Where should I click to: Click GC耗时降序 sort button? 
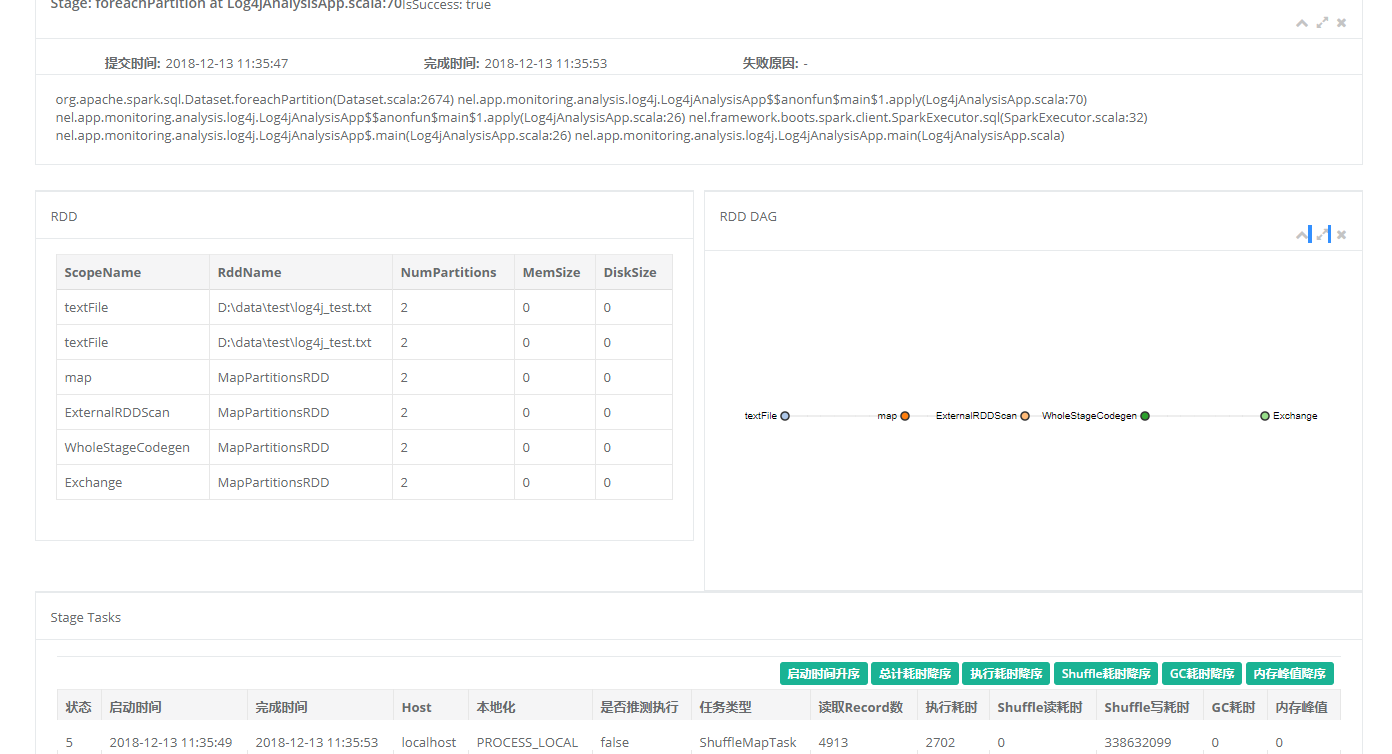pyautogui.click(x=1203, y=674)
